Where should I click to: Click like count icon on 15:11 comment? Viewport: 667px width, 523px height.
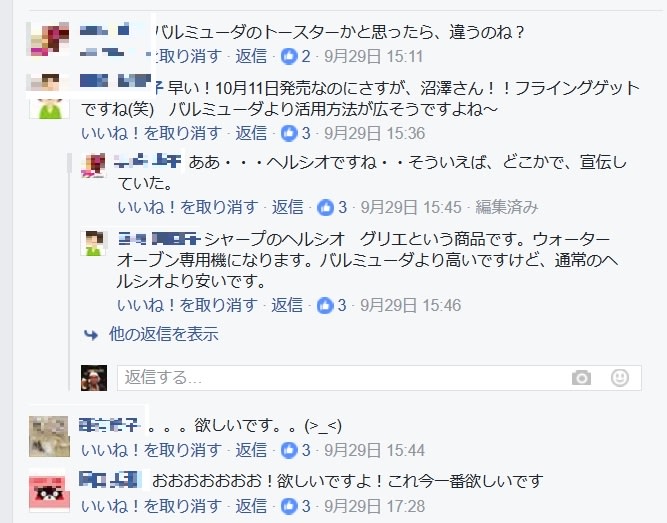coord(289,56)
